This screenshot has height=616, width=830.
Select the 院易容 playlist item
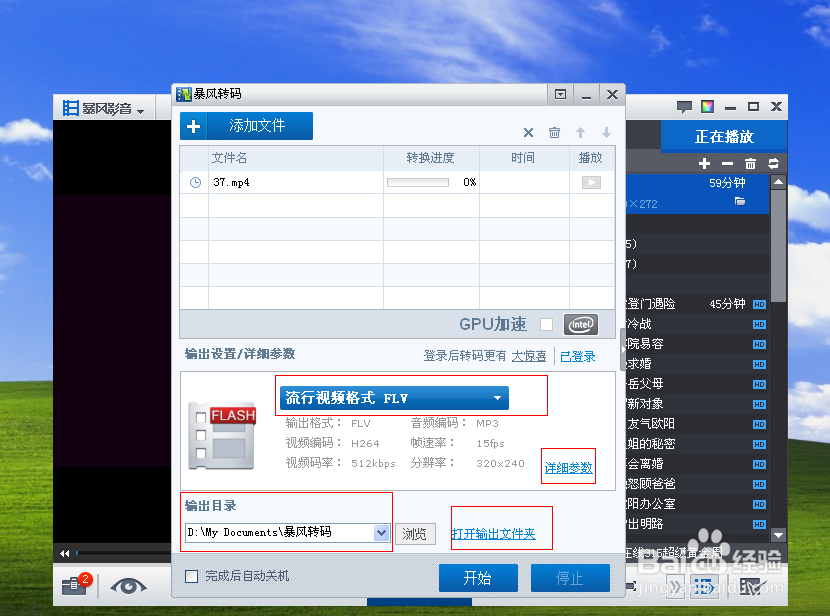tap(698, 344)
